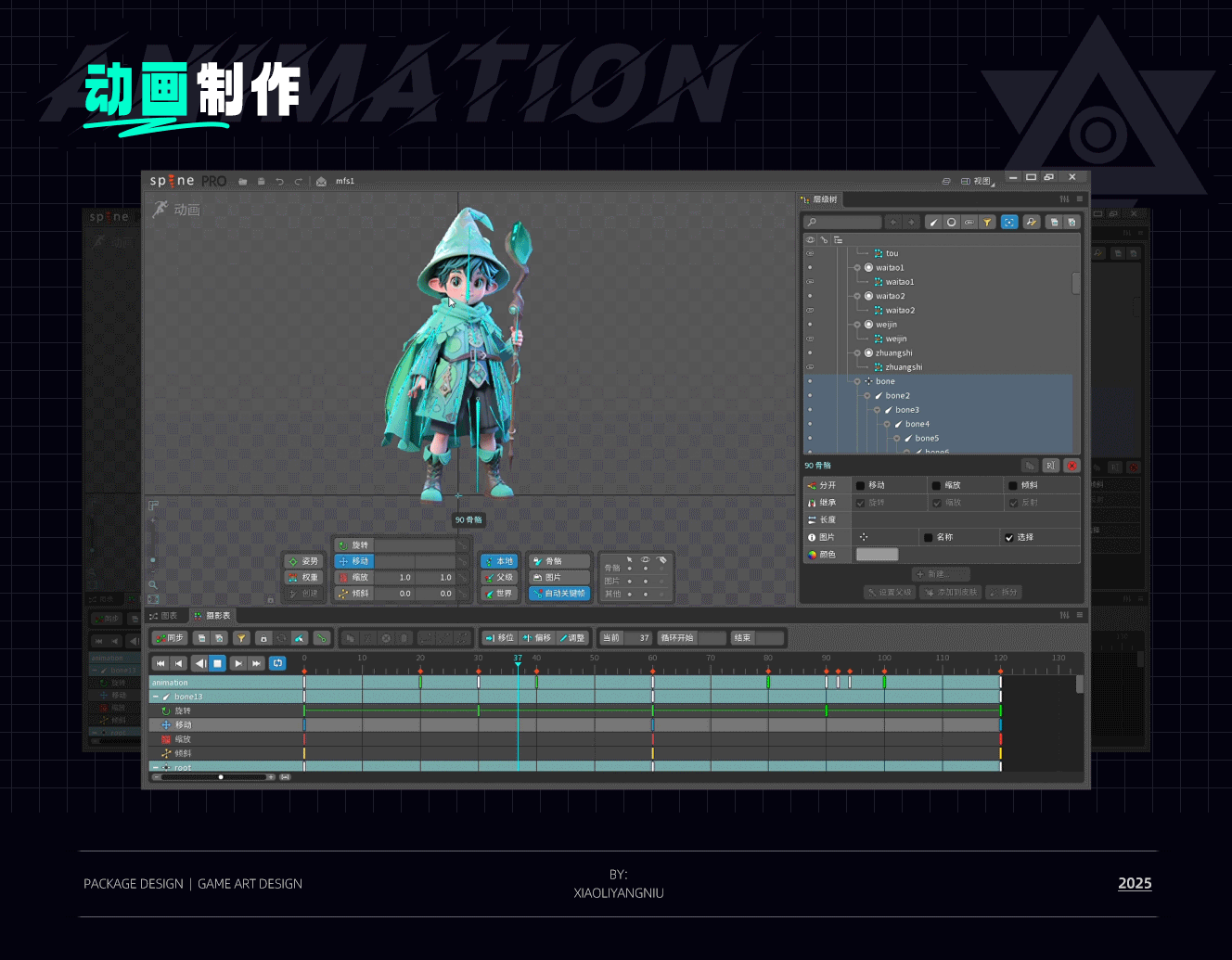Jump to the first frame of timeline
This screenshot has height=960, width=1232.
160,663
